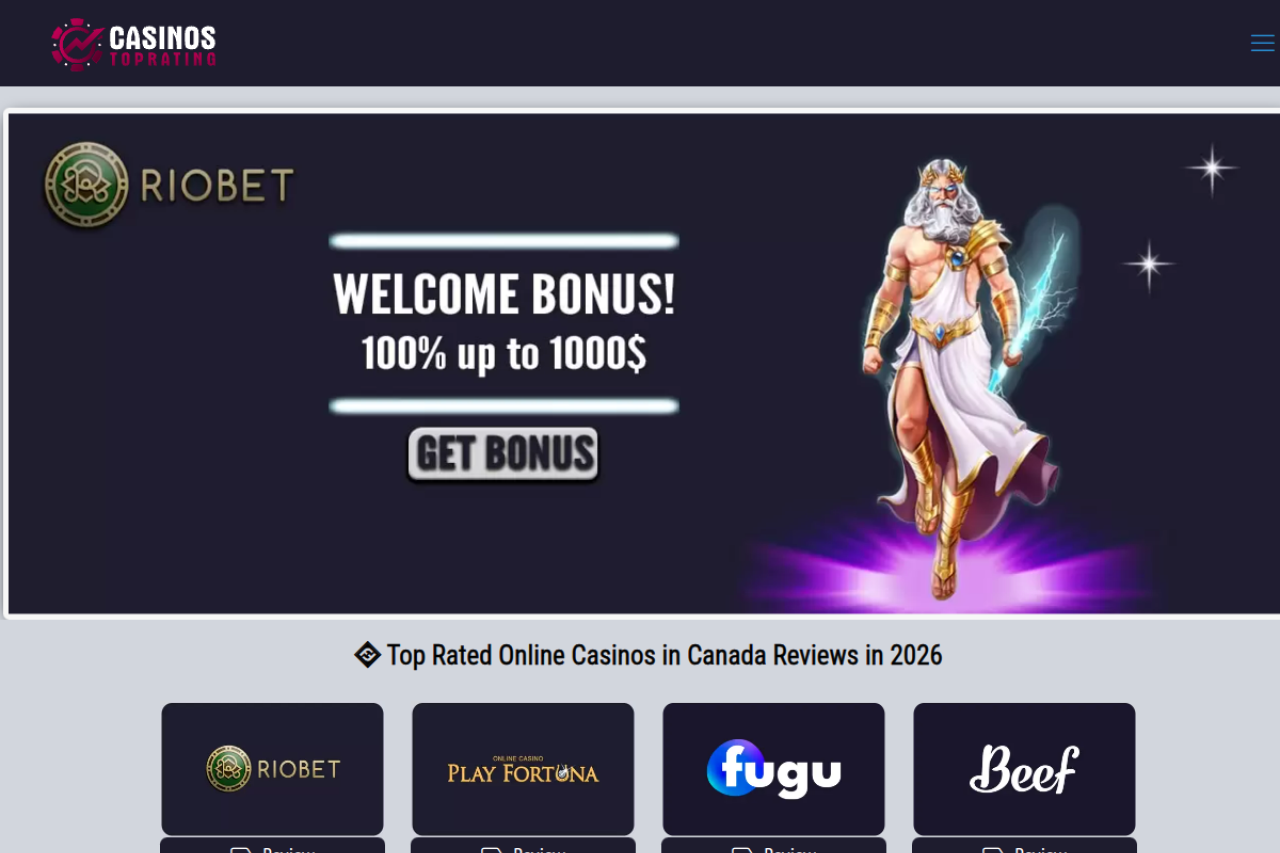Click the 100% up to 1000$ offer text
The width and height of the screenshot is (1280, 853).
click(x=504, y=353)
